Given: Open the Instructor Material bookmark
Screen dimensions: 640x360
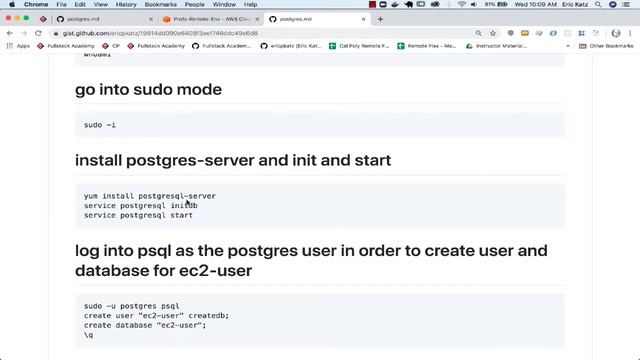Looking at the screenshot, I should coord(496,46).
